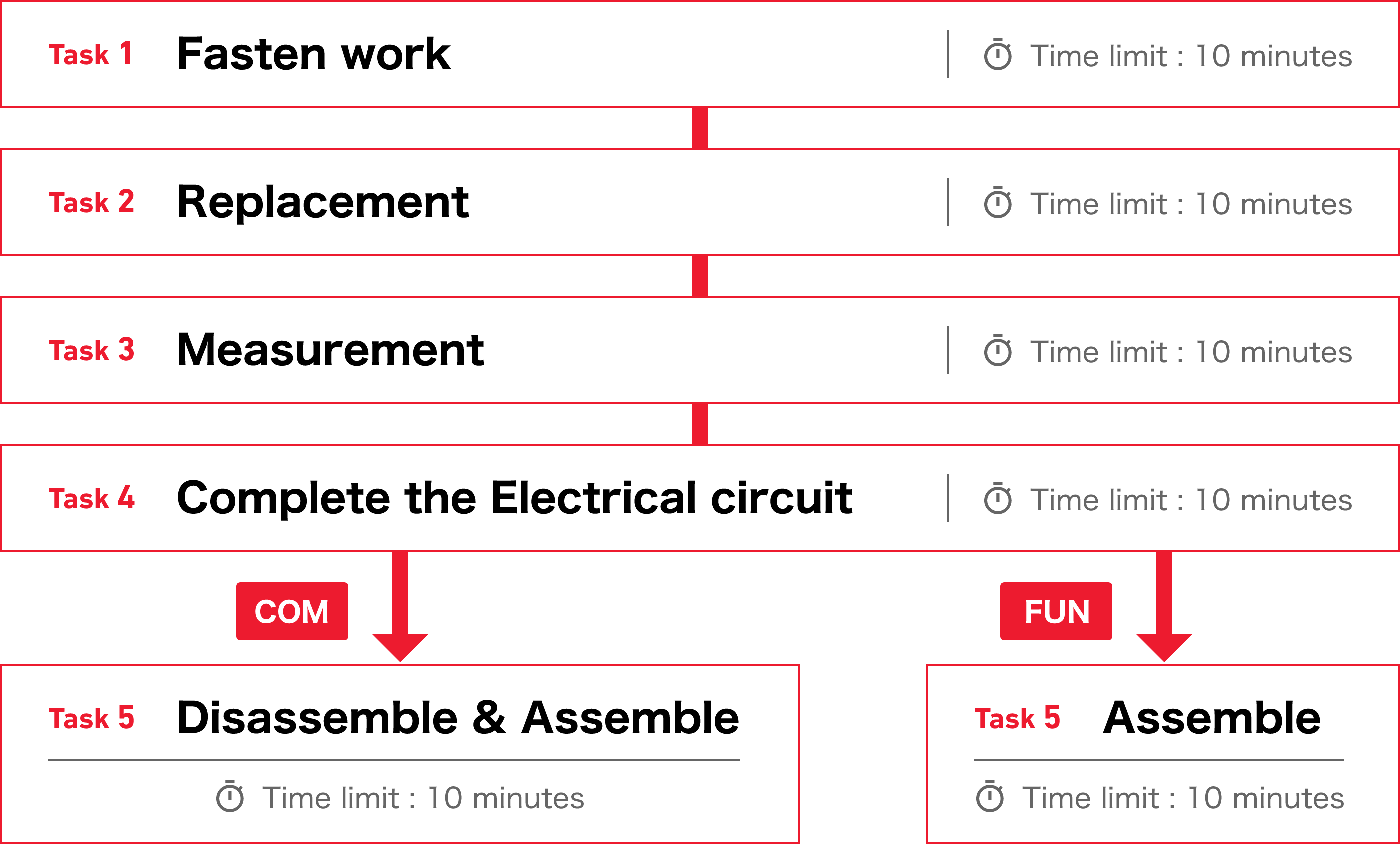Click the stopwatch icon in Task 2 row
Screen dimensions: 1400x844
[x=998, y=203]
